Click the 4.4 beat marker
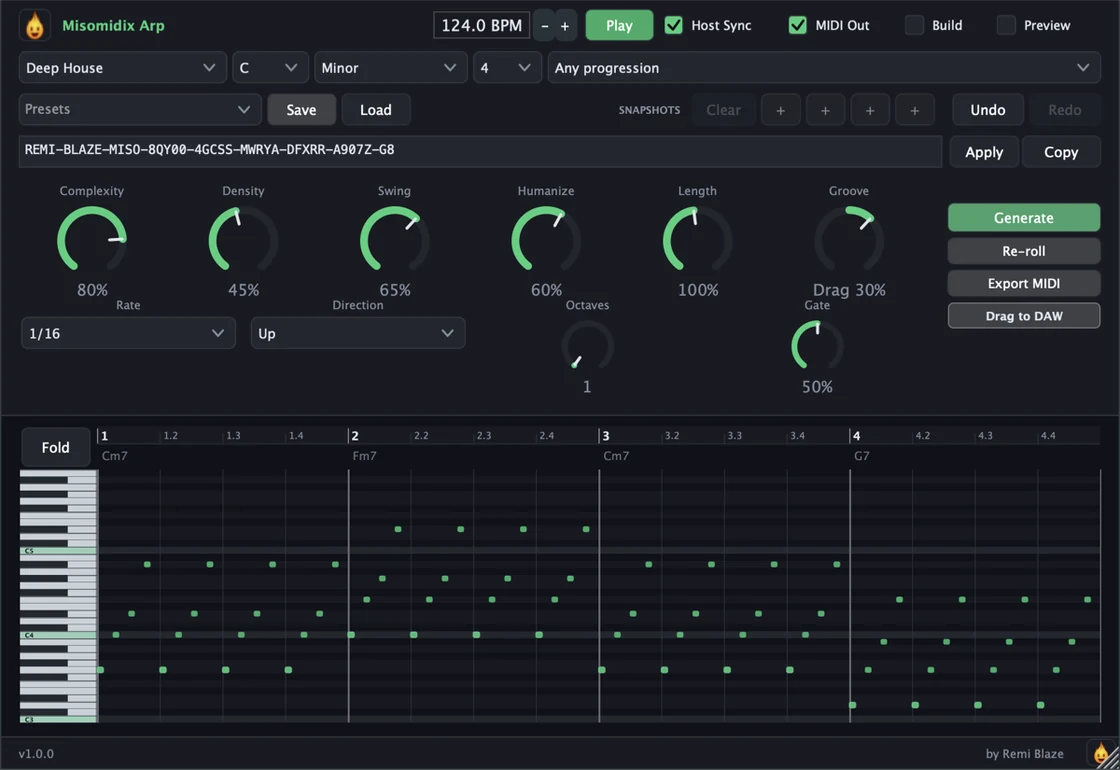 click(1048, 436)
